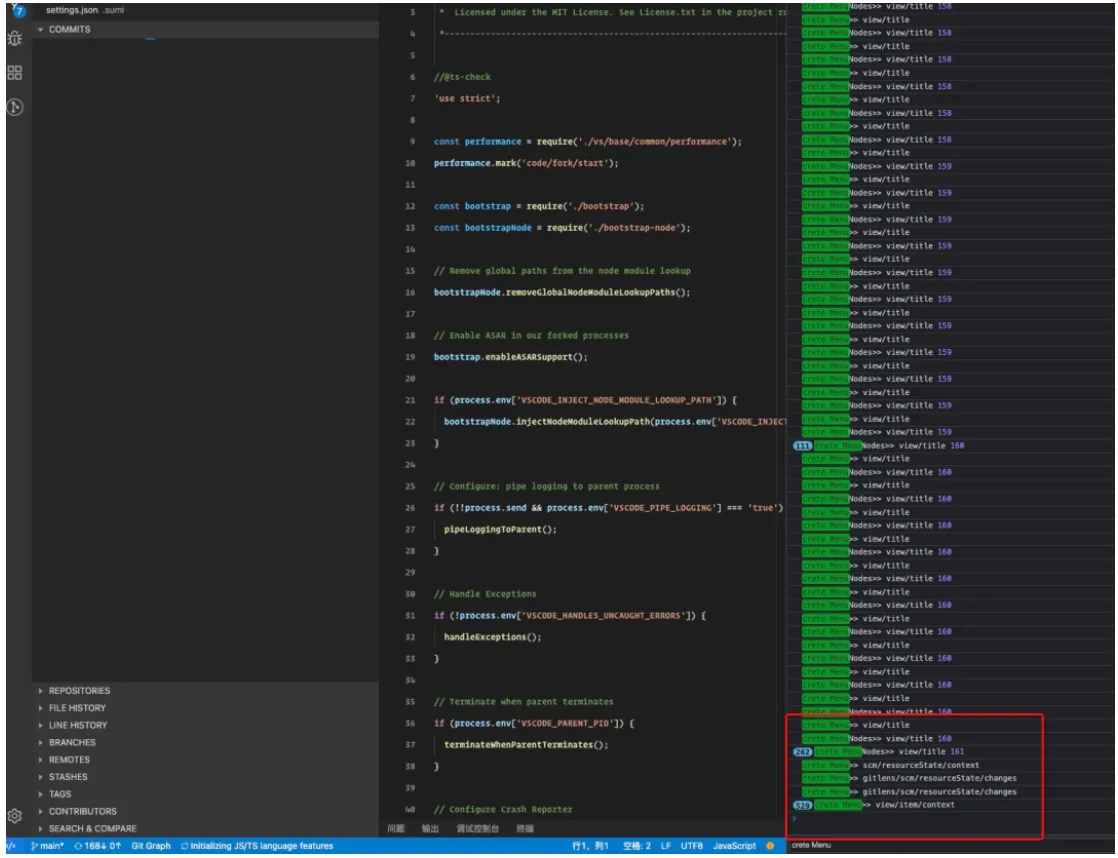
Task: Open the Debug view bug icon
Action: pyautogui.click(x=14, y=39)
